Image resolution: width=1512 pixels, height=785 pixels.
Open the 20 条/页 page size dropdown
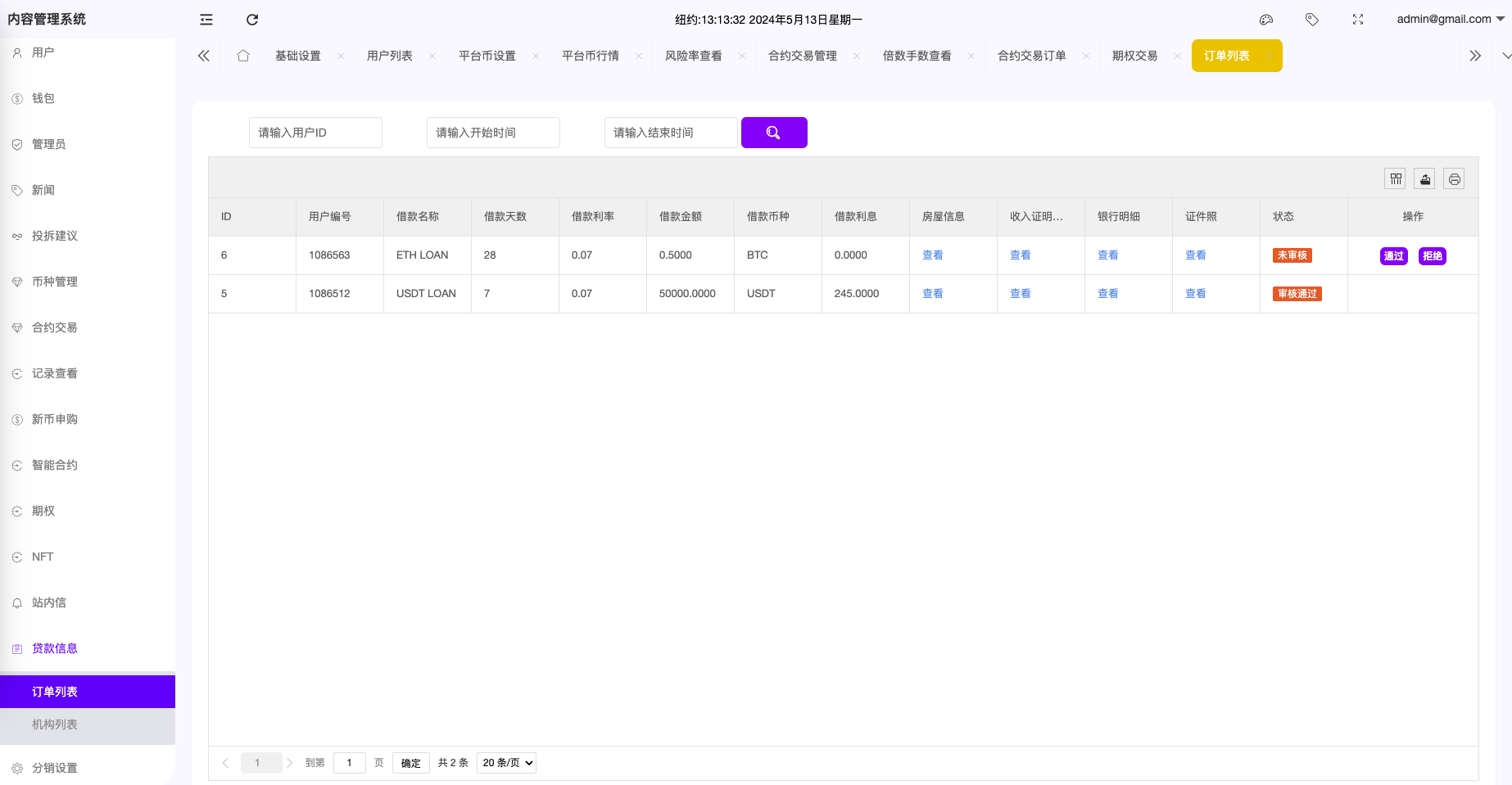click(507, 763)
